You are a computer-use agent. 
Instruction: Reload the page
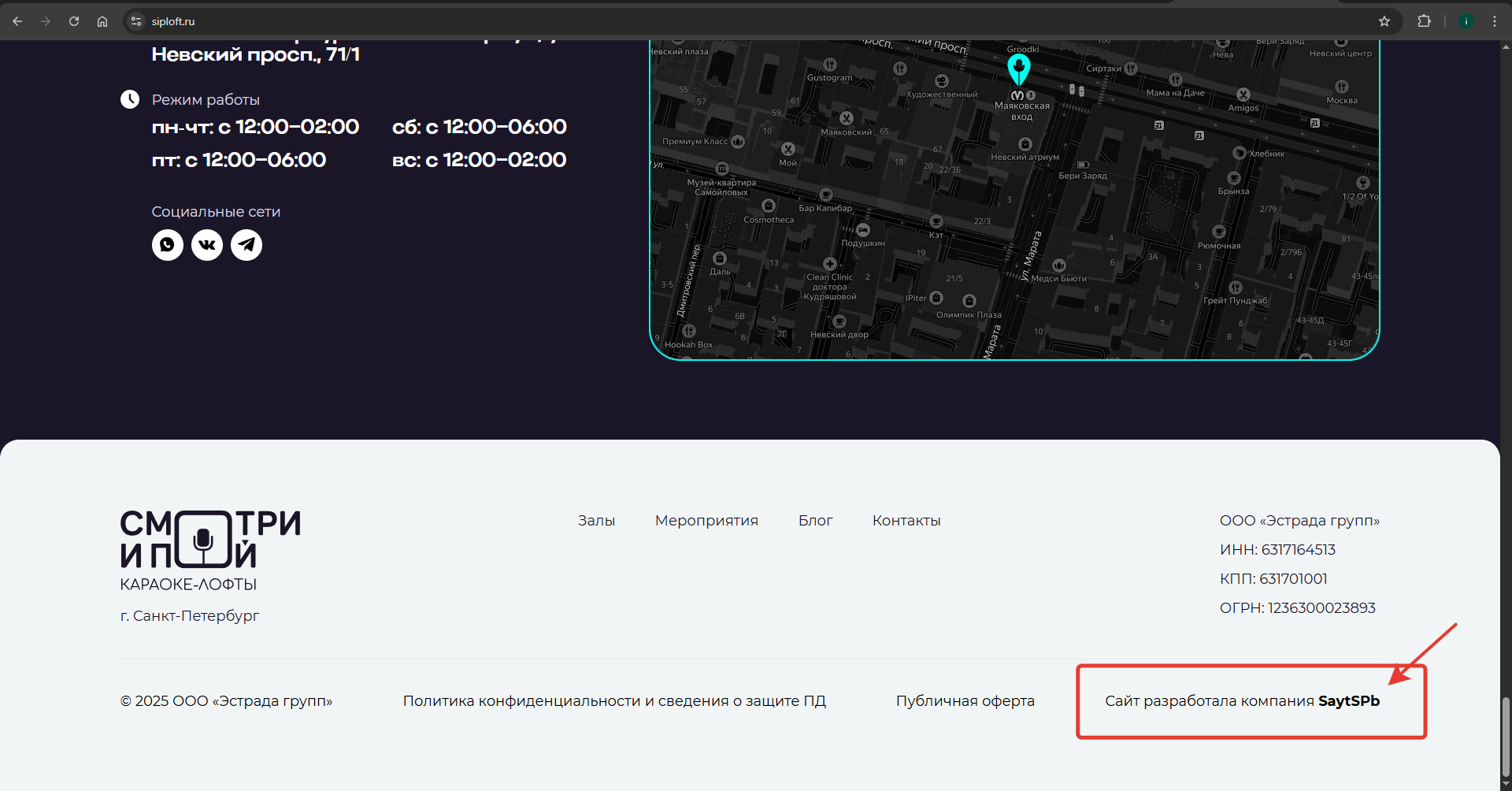(74, 21)
